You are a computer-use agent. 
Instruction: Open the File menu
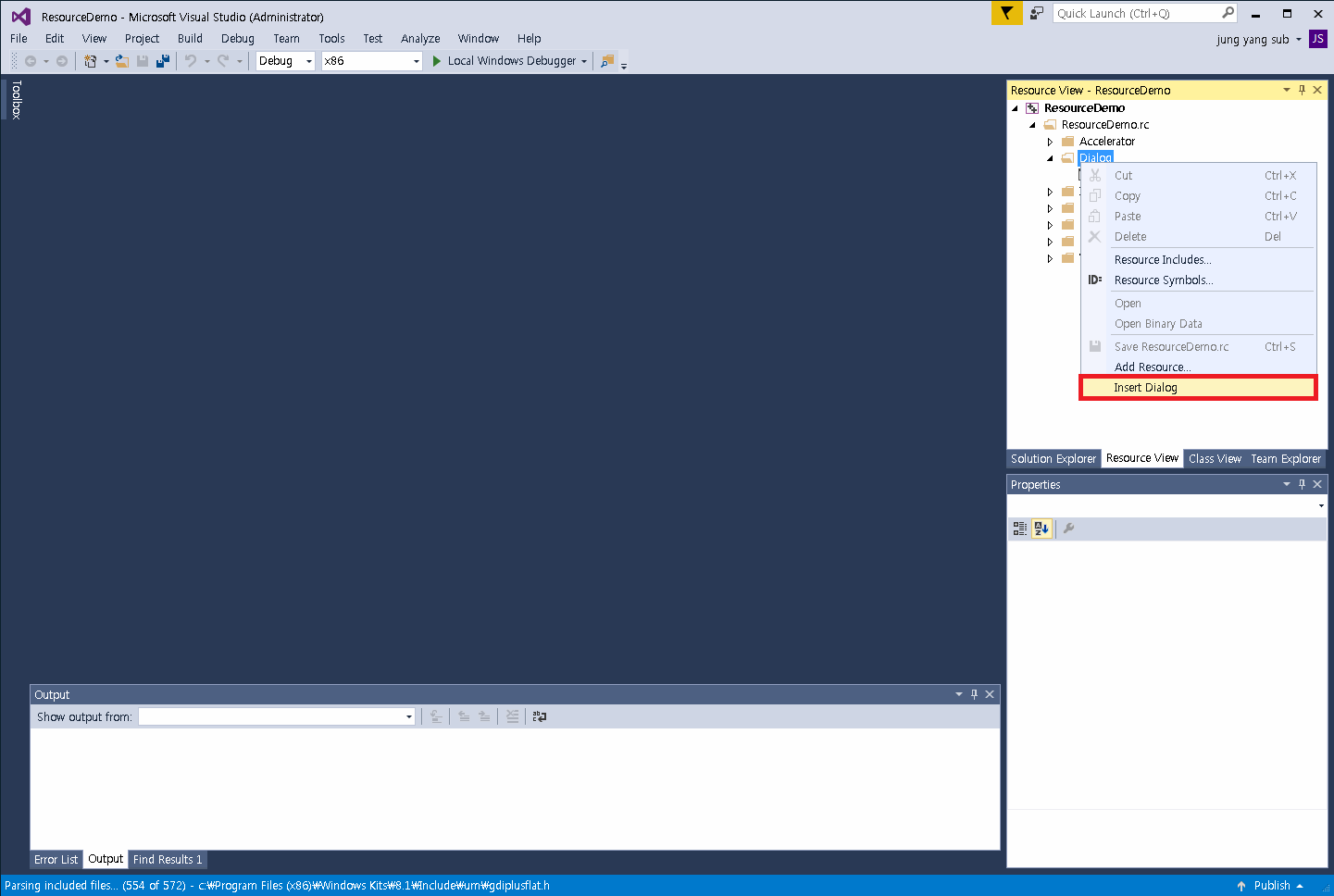coord(19,39)
